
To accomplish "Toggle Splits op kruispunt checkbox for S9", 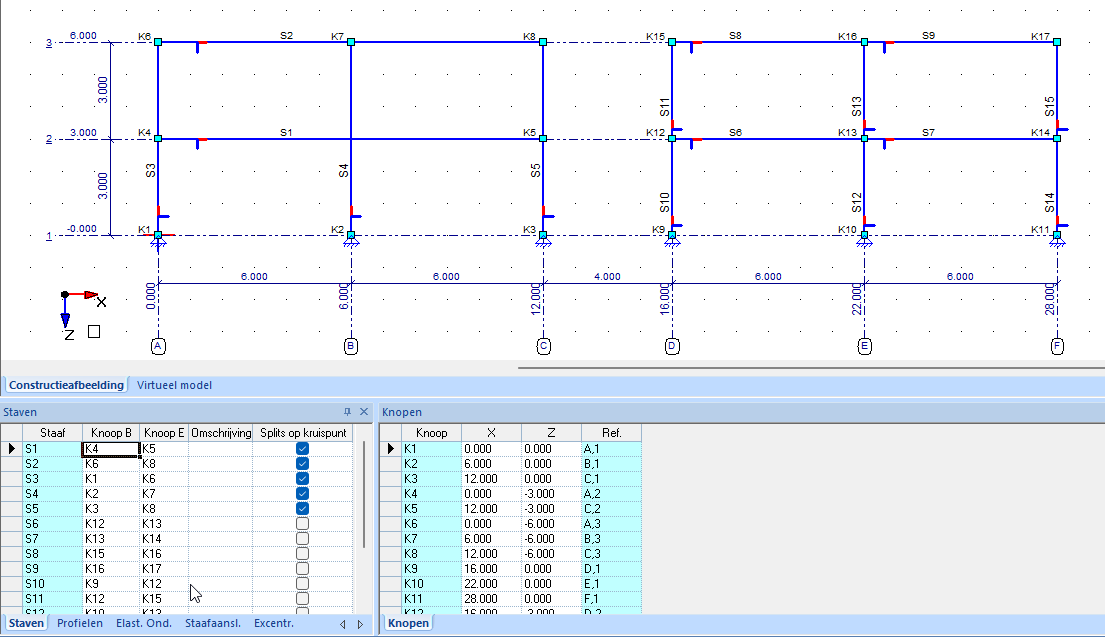I will (x=302, y=569).
